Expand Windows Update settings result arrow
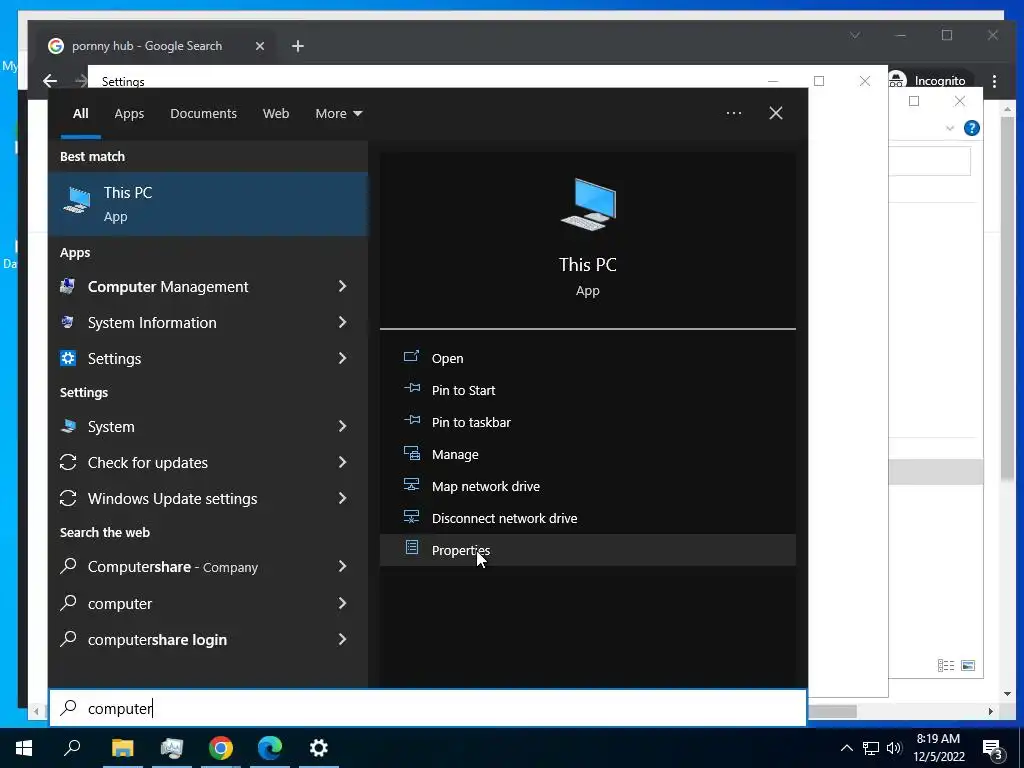1024x768 pixels. [342, 498]
